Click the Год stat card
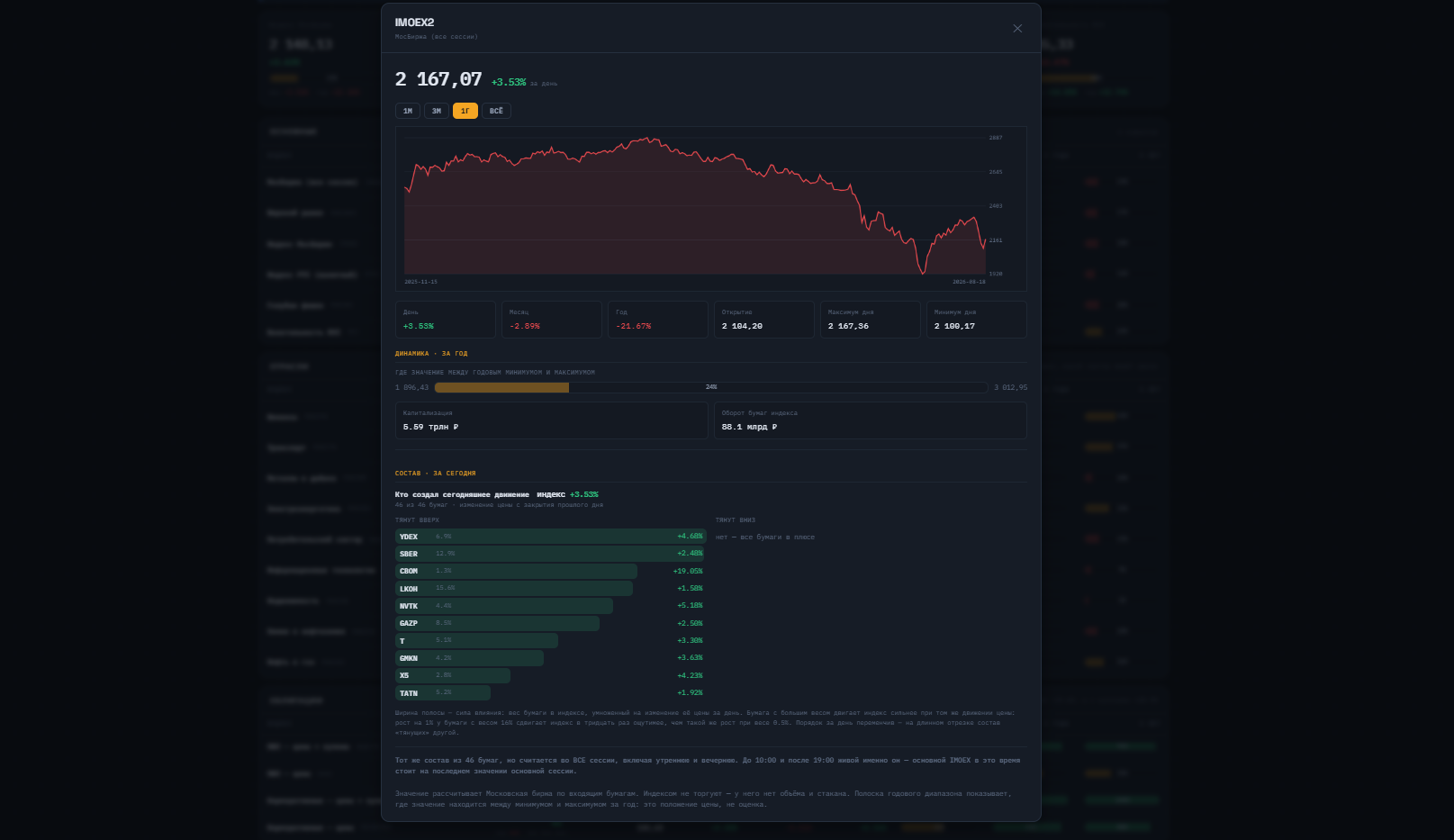The image size is (1454, 840). click(657, 320)
